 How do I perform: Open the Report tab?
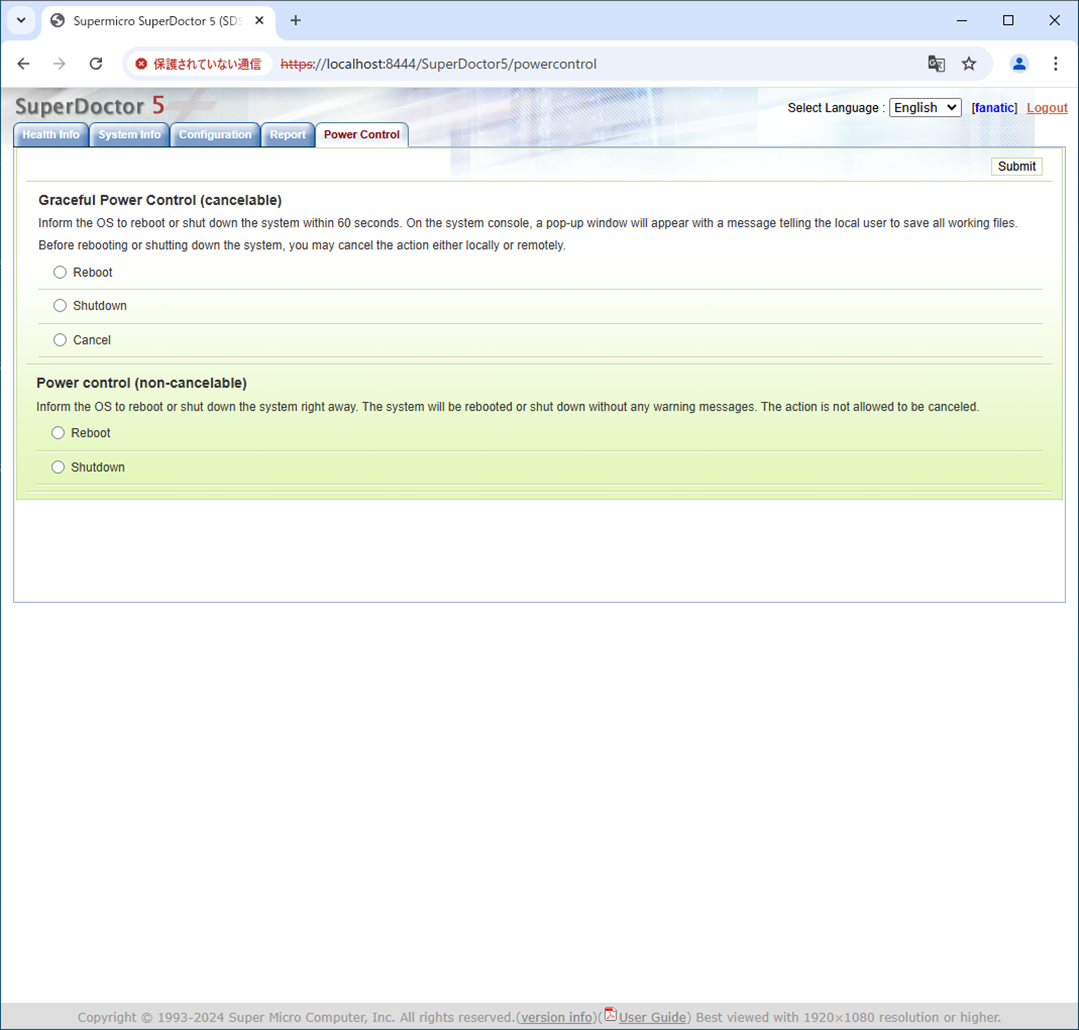click(288, 135)
